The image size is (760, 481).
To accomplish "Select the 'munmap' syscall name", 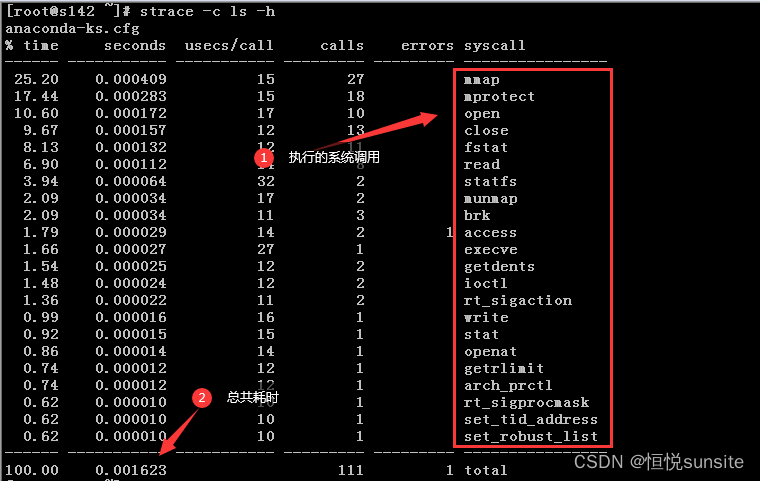I will click(x=491, y=199).
